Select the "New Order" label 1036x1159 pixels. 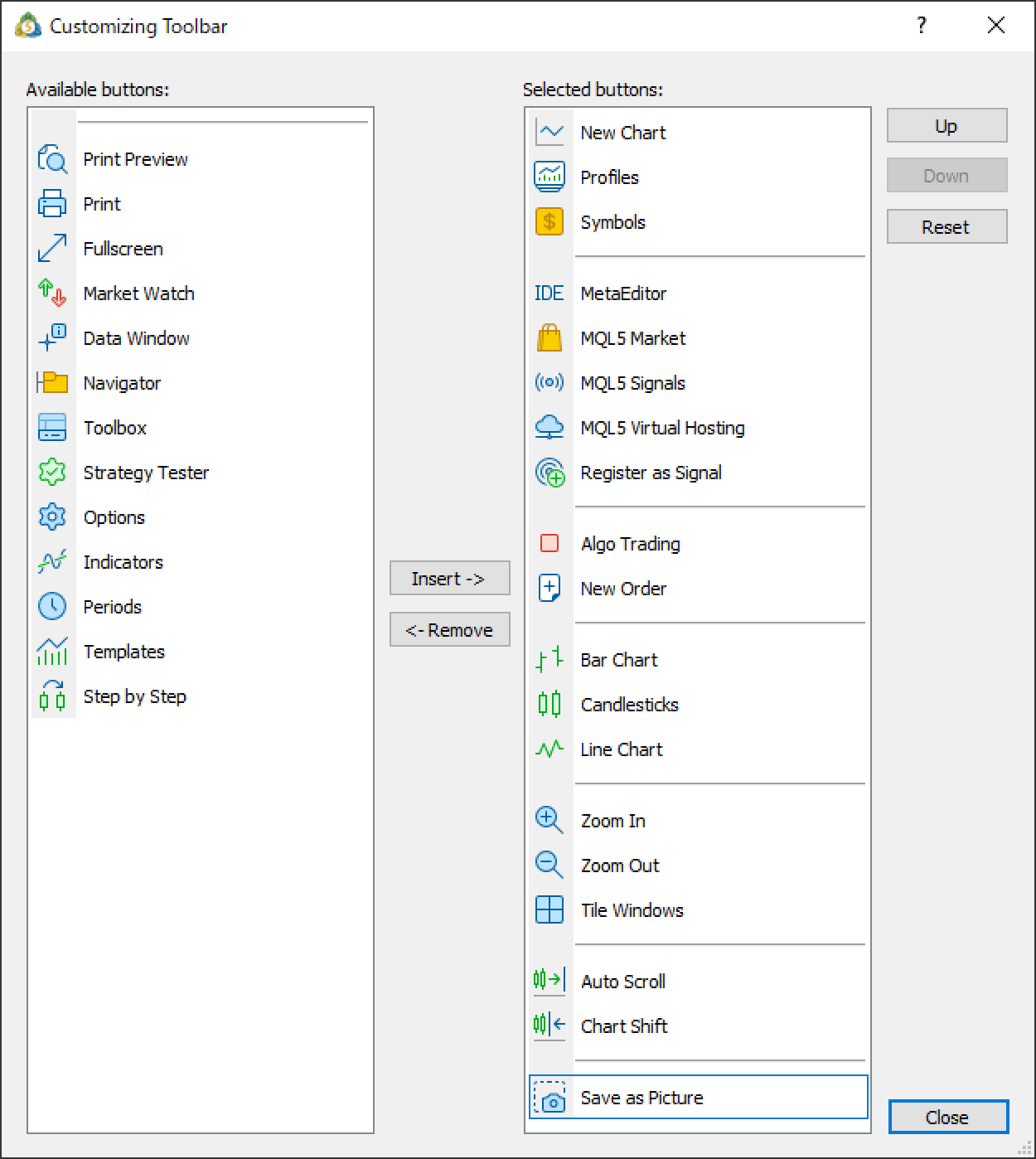tap(624, 589)
